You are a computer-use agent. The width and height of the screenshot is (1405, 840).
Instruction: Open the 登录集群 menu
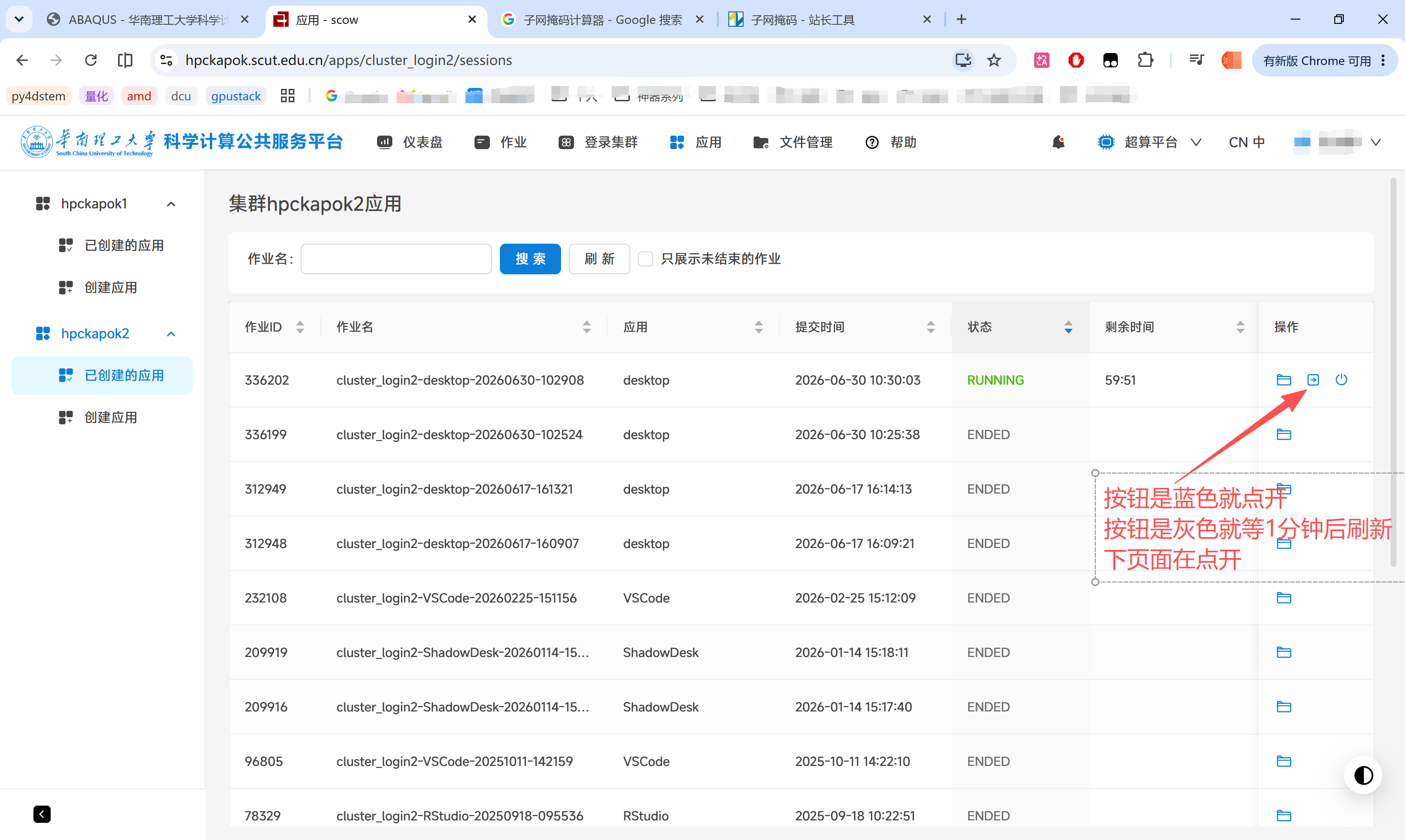(x=598, y=142)
